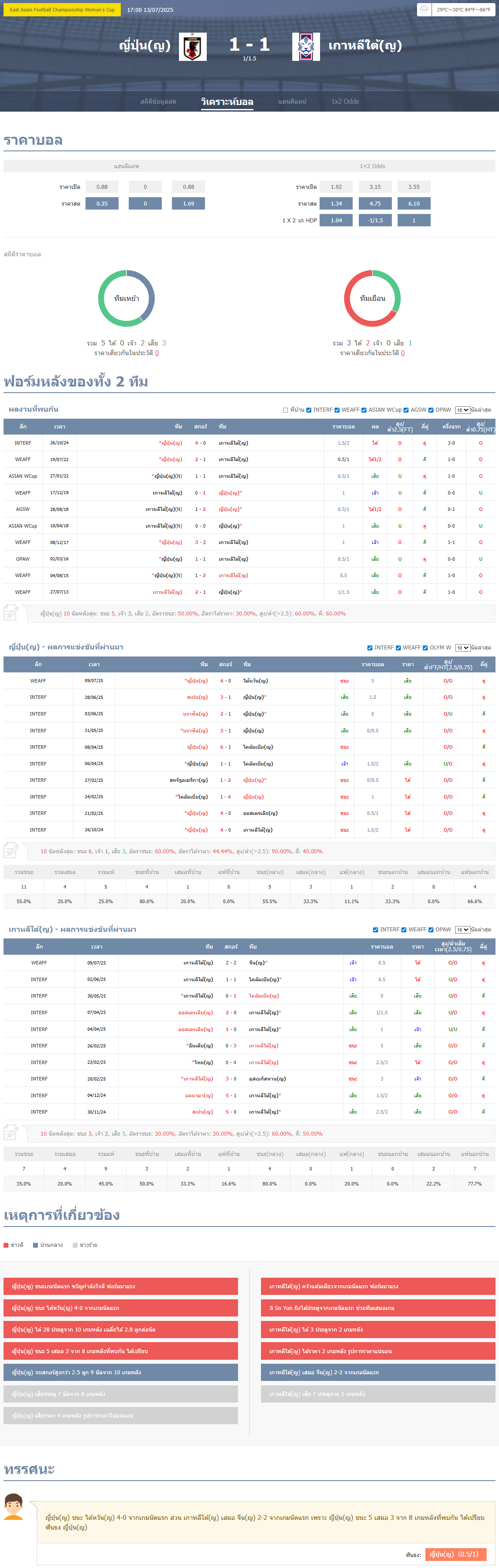Click the South Korea team crest logo

point(306,46)
